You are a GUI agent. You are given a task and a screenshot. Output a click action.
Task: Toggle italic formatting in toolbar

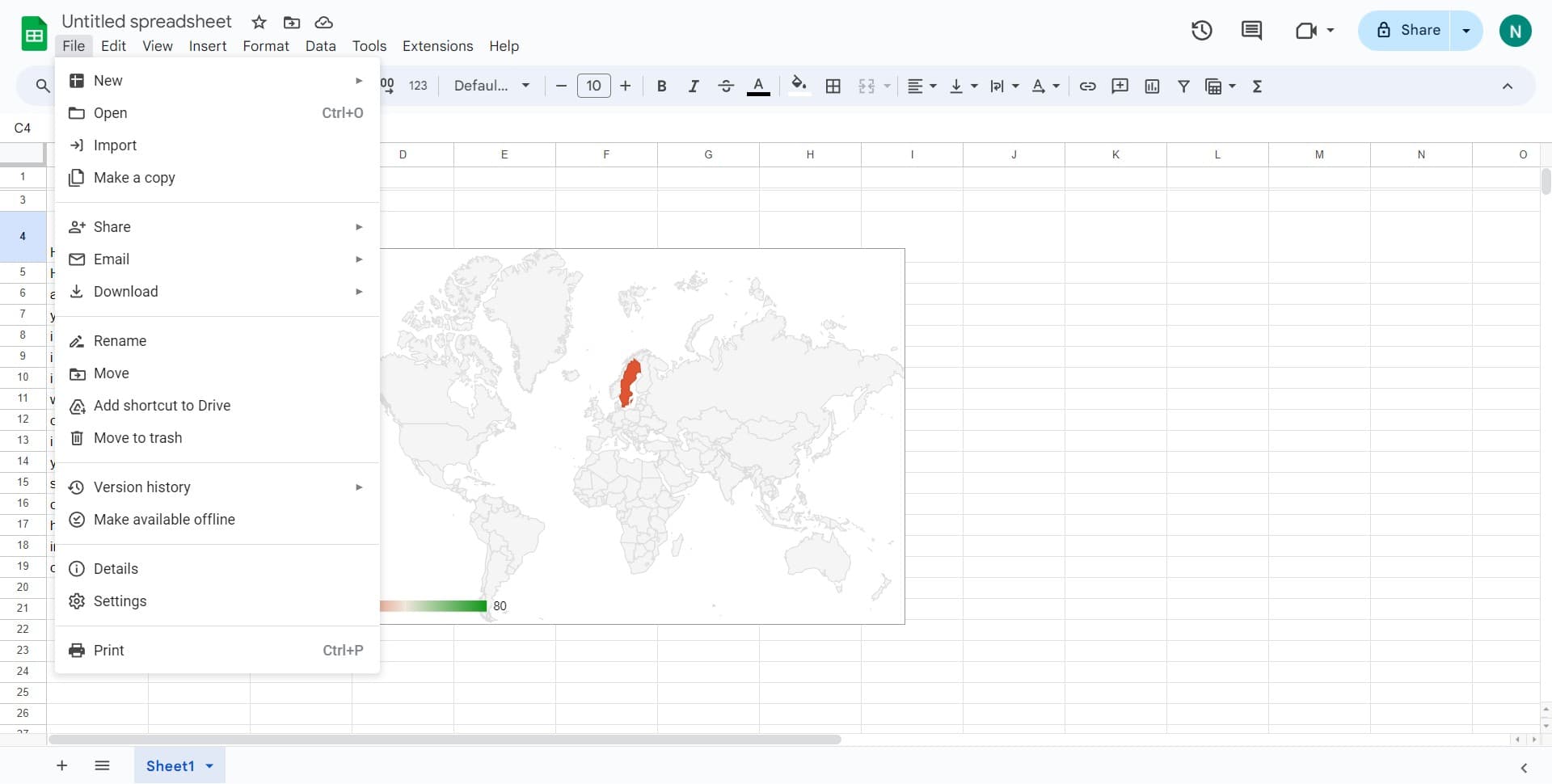pos(693,86)
